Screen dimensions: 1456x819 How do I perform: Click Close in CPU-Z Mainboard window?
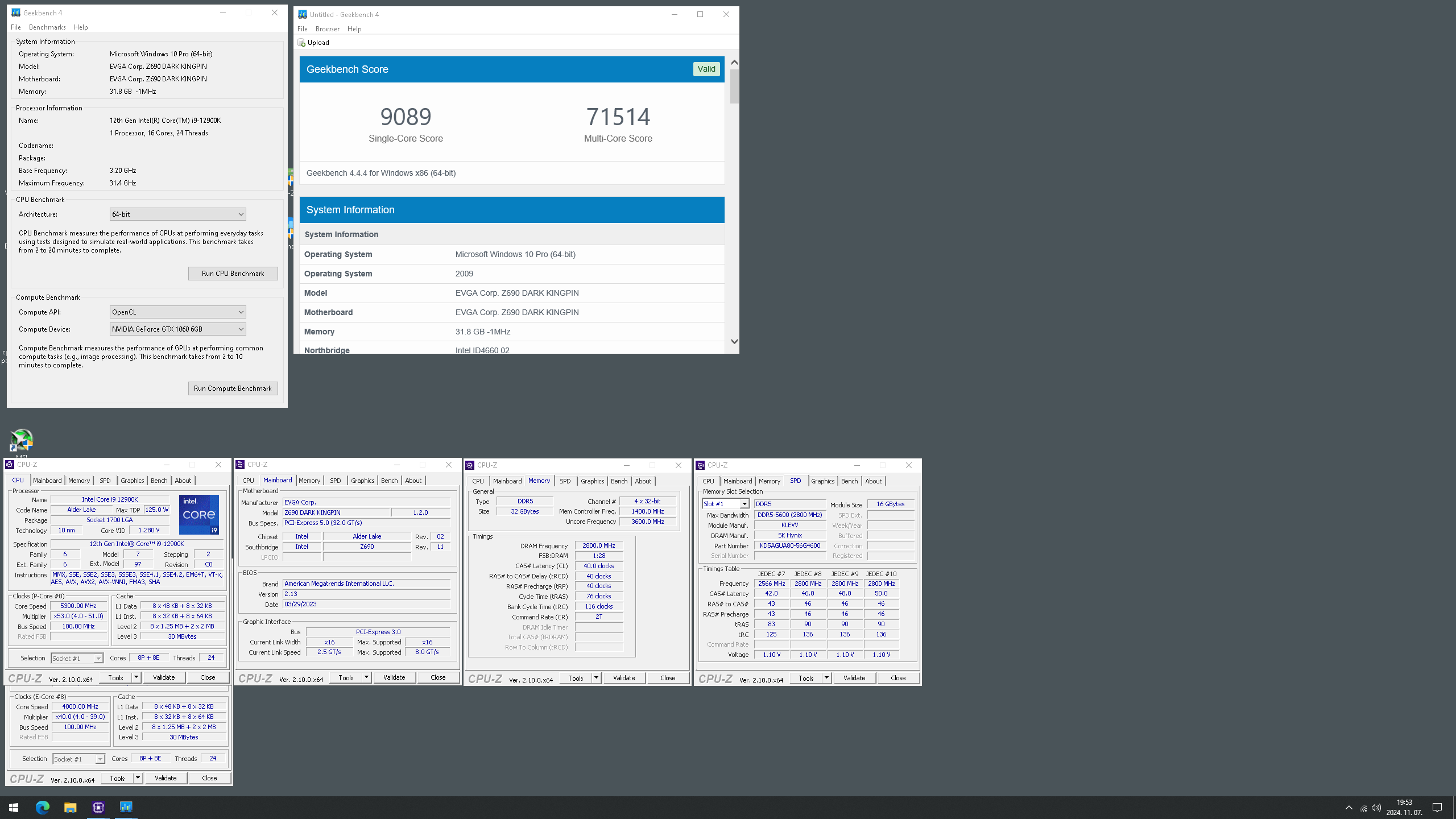pyautogui.click(x=438, y=677)
